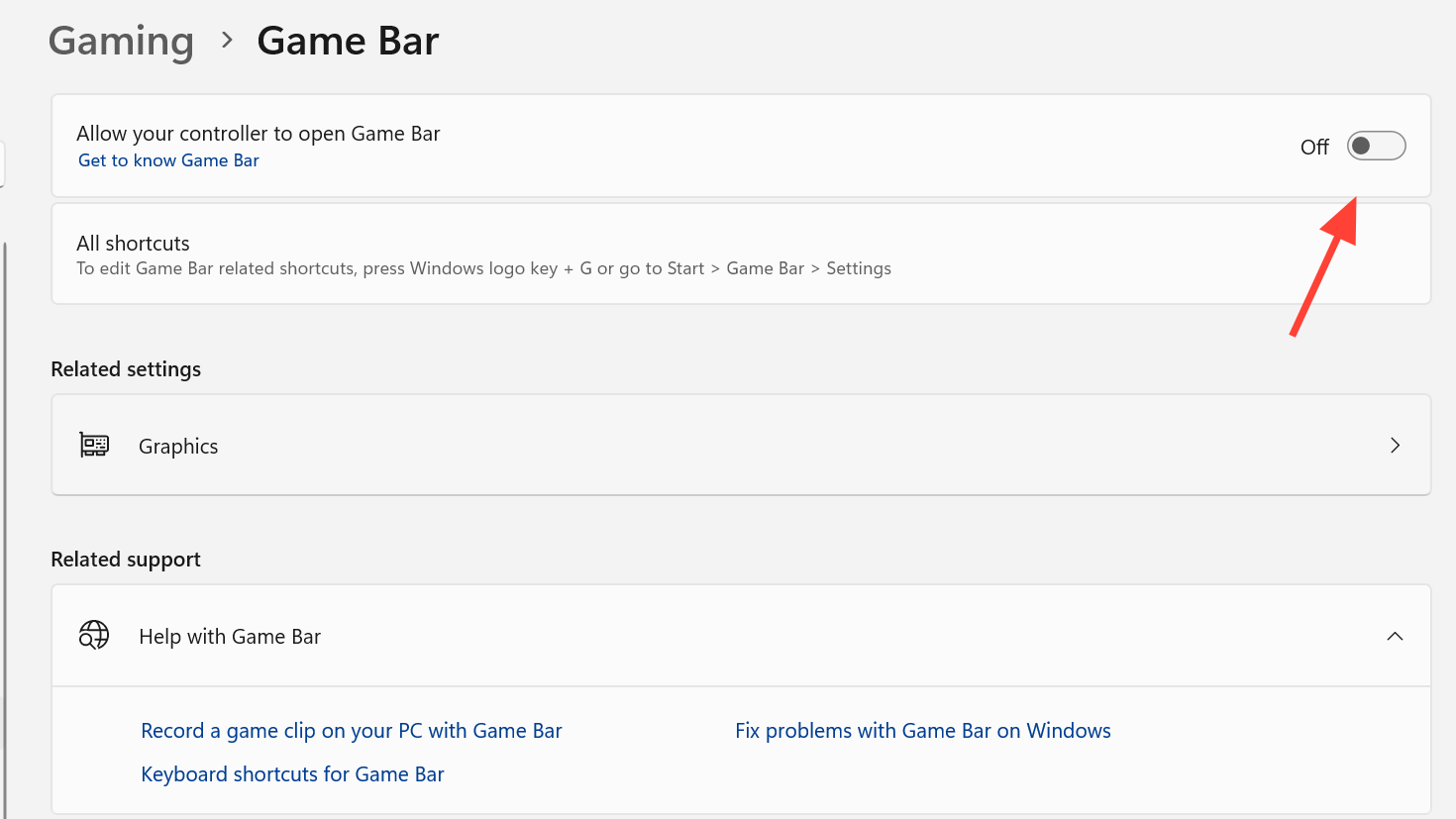Click the All shortcuts heading
Viewport: 1456px width, 819px height.
coord(133,244)
